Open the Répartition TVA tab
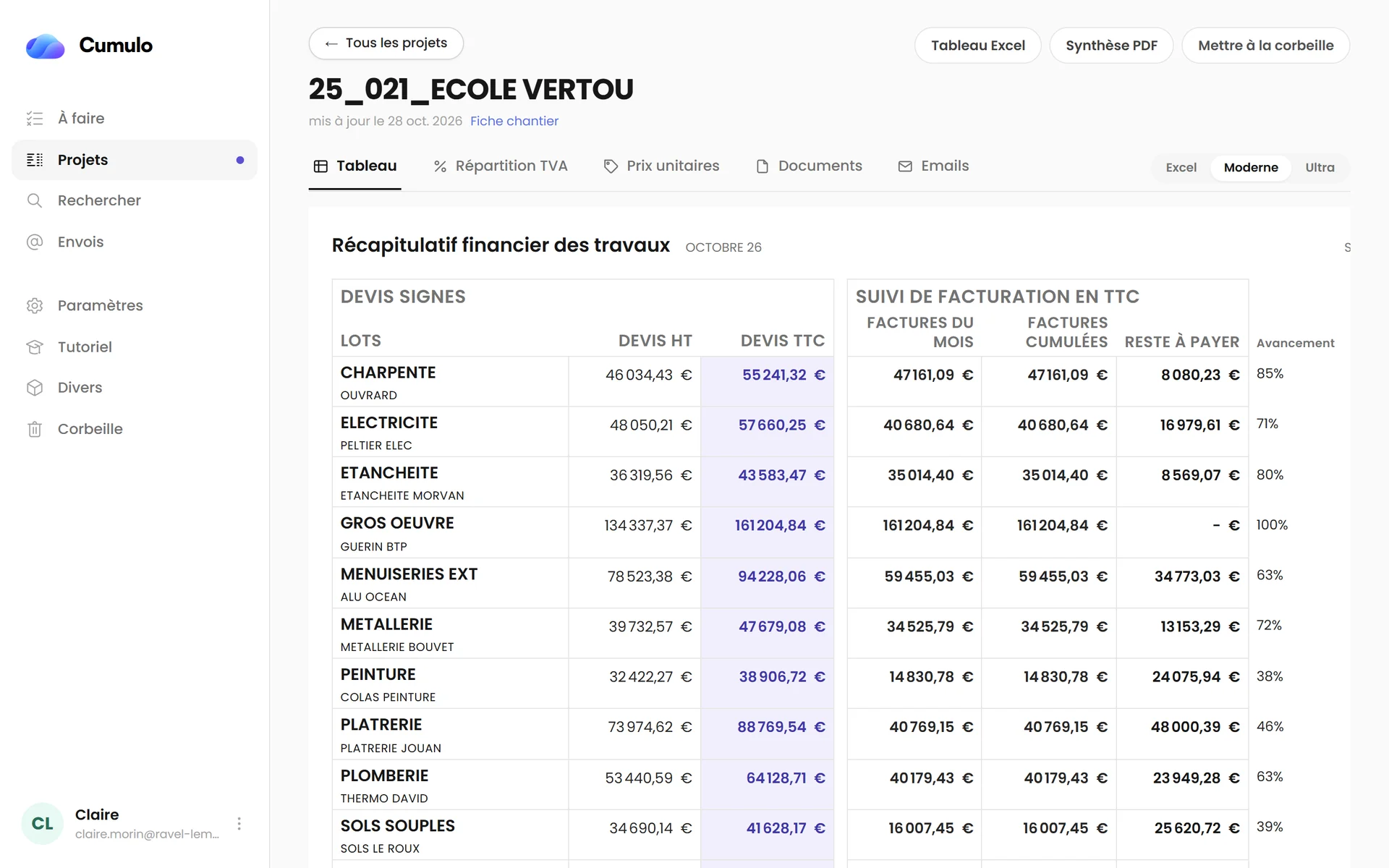The width and height of the screenshot is (1389, 868). 501,166
